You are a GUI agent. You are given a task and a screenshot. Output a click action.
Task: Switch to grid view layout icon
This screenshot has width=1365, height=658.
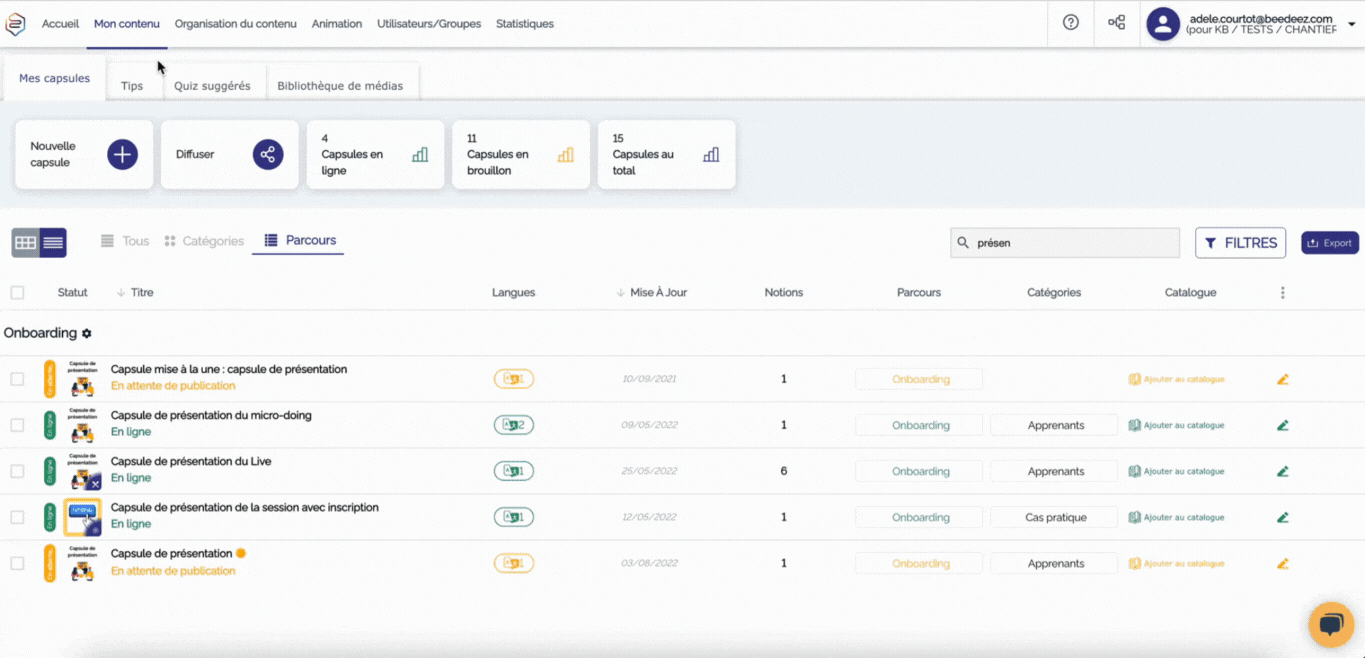tap(26, 243)
